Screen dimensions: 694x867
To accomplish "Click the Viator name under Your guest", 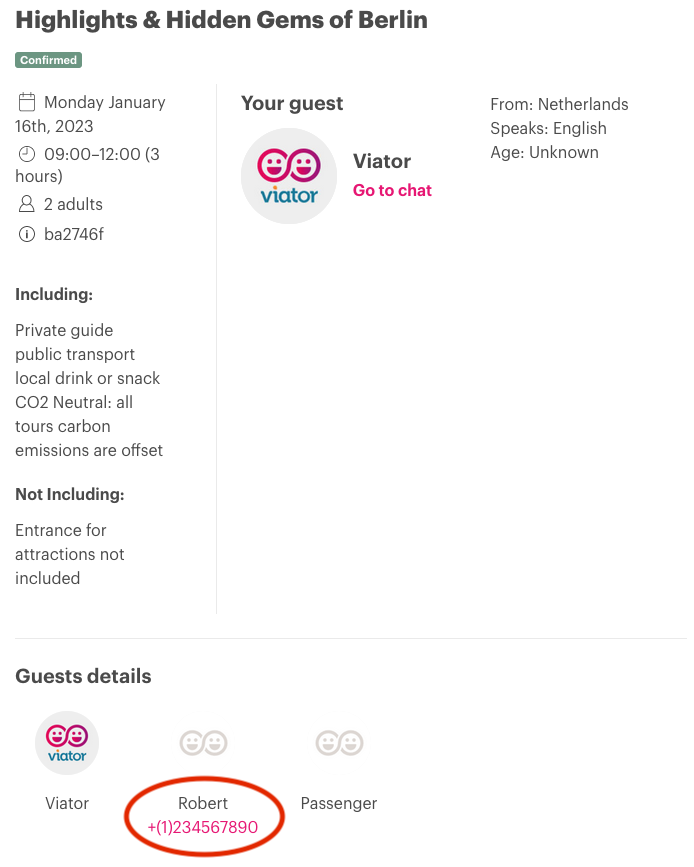I will pyautogui.click(x=382, y=161).
